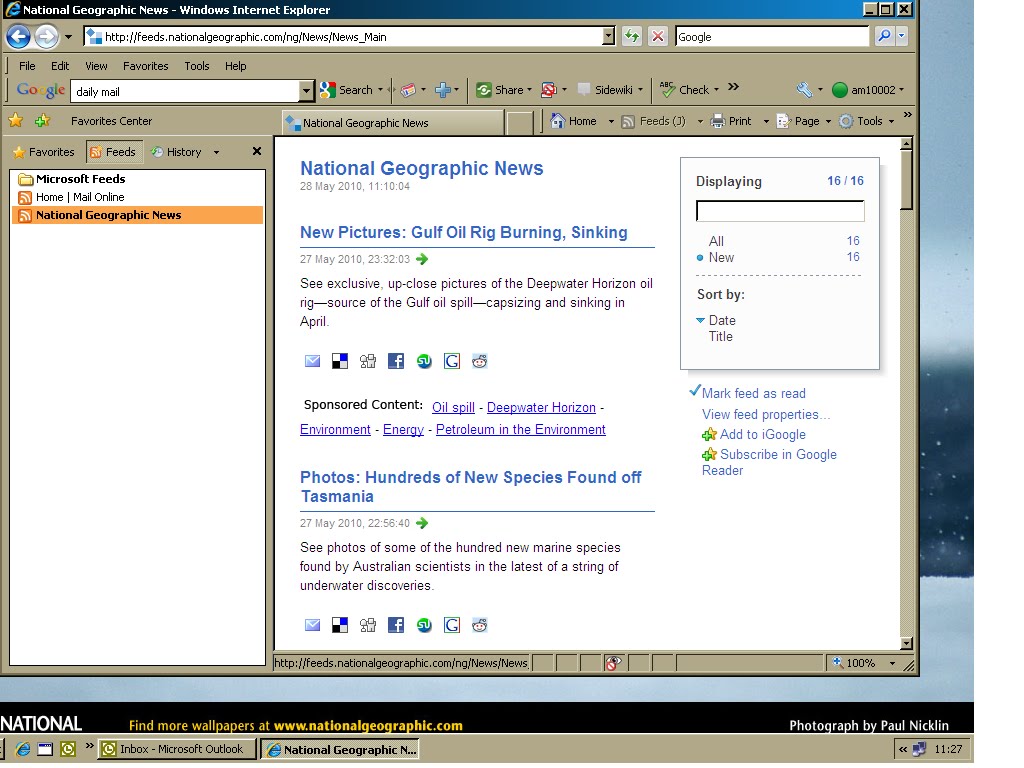The width and height of the screenshot is (1024, 768).
Task: Open recent pages dropdown next to Forward
Action: 68,37
